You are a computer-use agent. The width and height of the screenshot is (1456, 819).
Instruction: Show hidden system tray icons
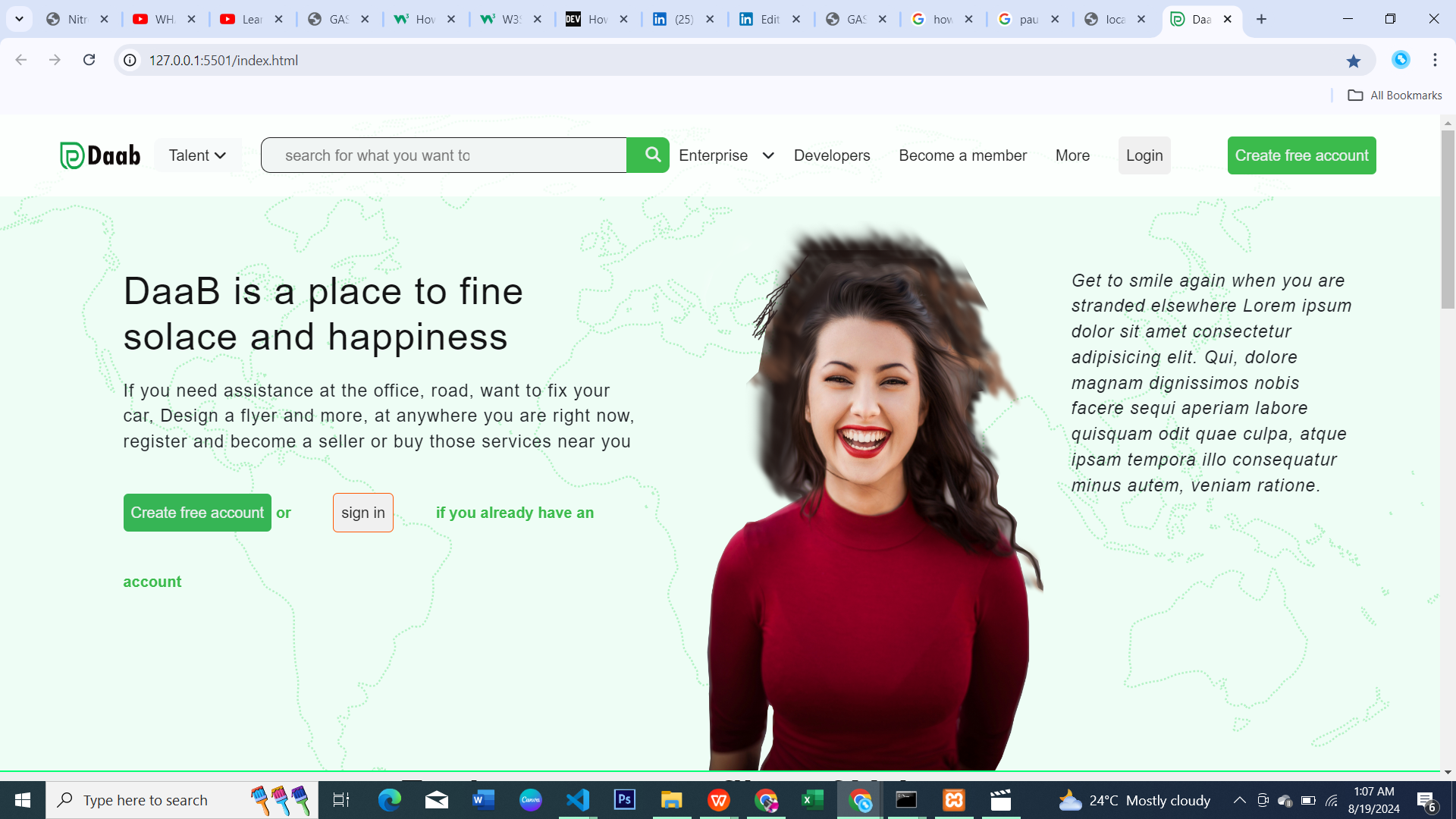[x=1239, y=800]
